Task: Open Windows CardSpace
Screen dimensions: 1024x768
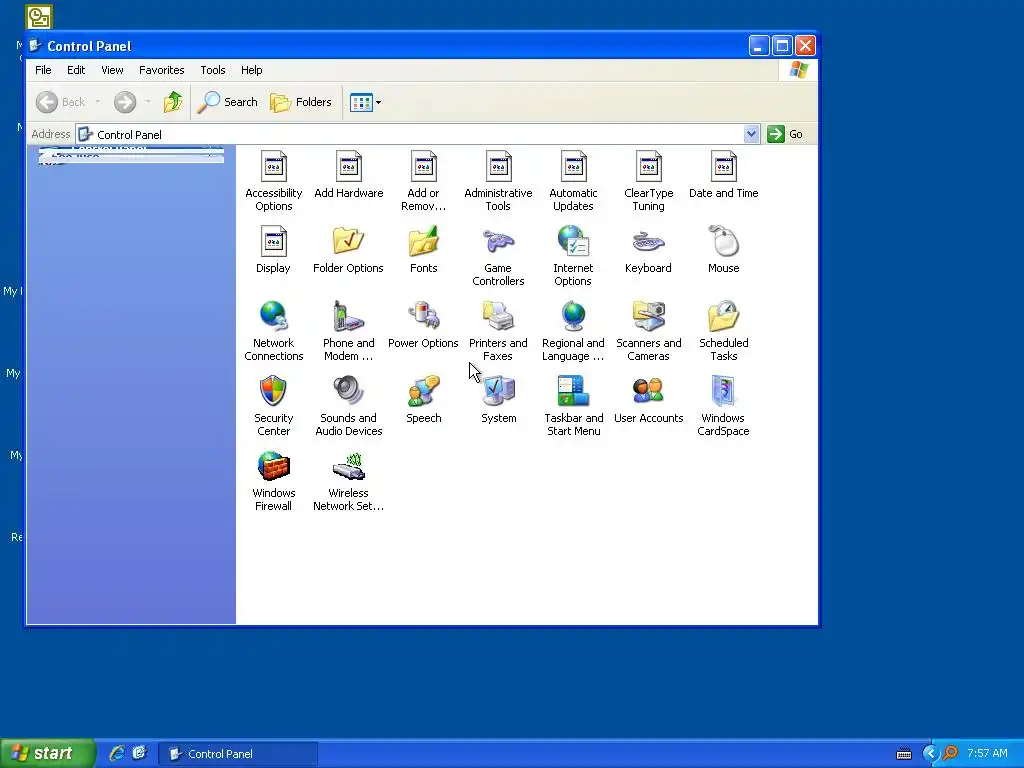Action: click(724, 391)
